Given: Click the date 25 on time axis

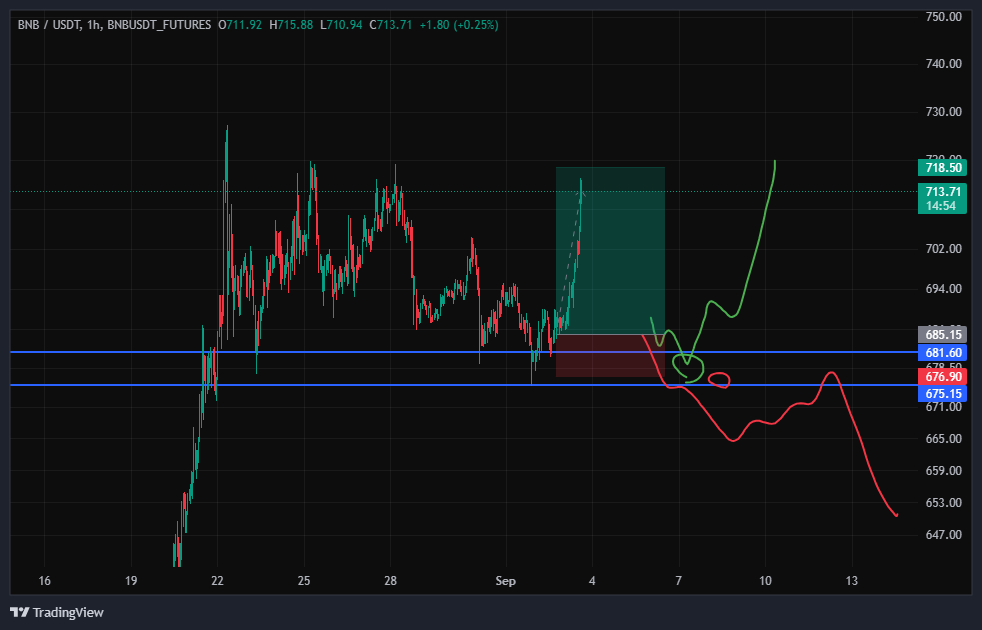Looking at the screenshot, I should click(x=304, y=581).
